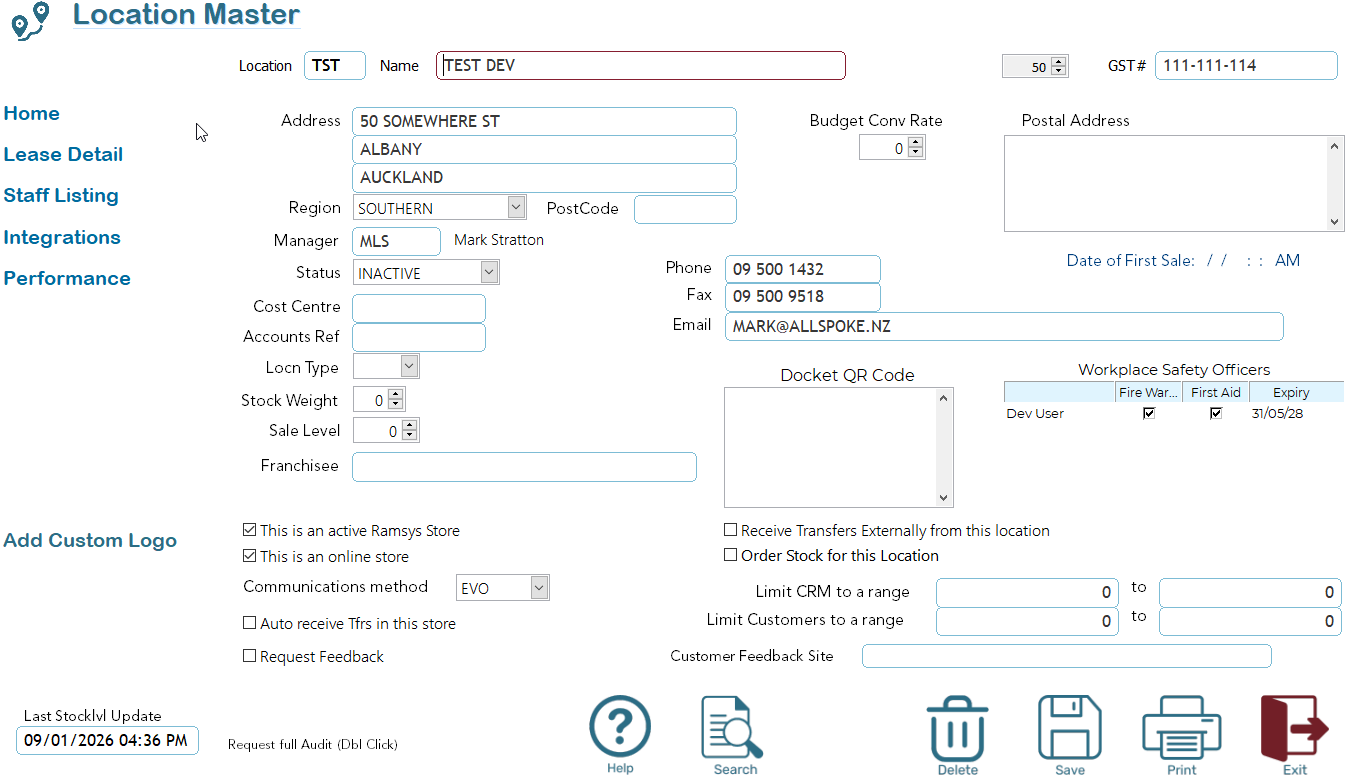
Task: Click the Exit door icon
Action: click(x=1294, y=728)
